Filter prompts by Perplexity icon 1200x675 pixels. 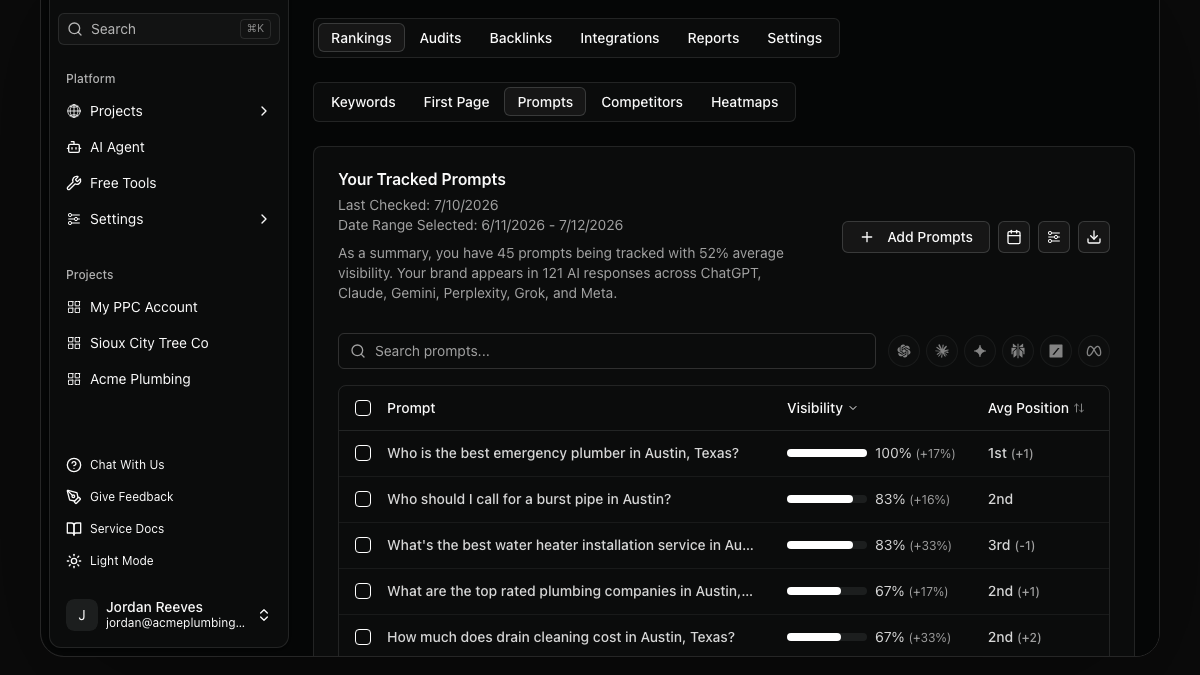[1018, 351]
